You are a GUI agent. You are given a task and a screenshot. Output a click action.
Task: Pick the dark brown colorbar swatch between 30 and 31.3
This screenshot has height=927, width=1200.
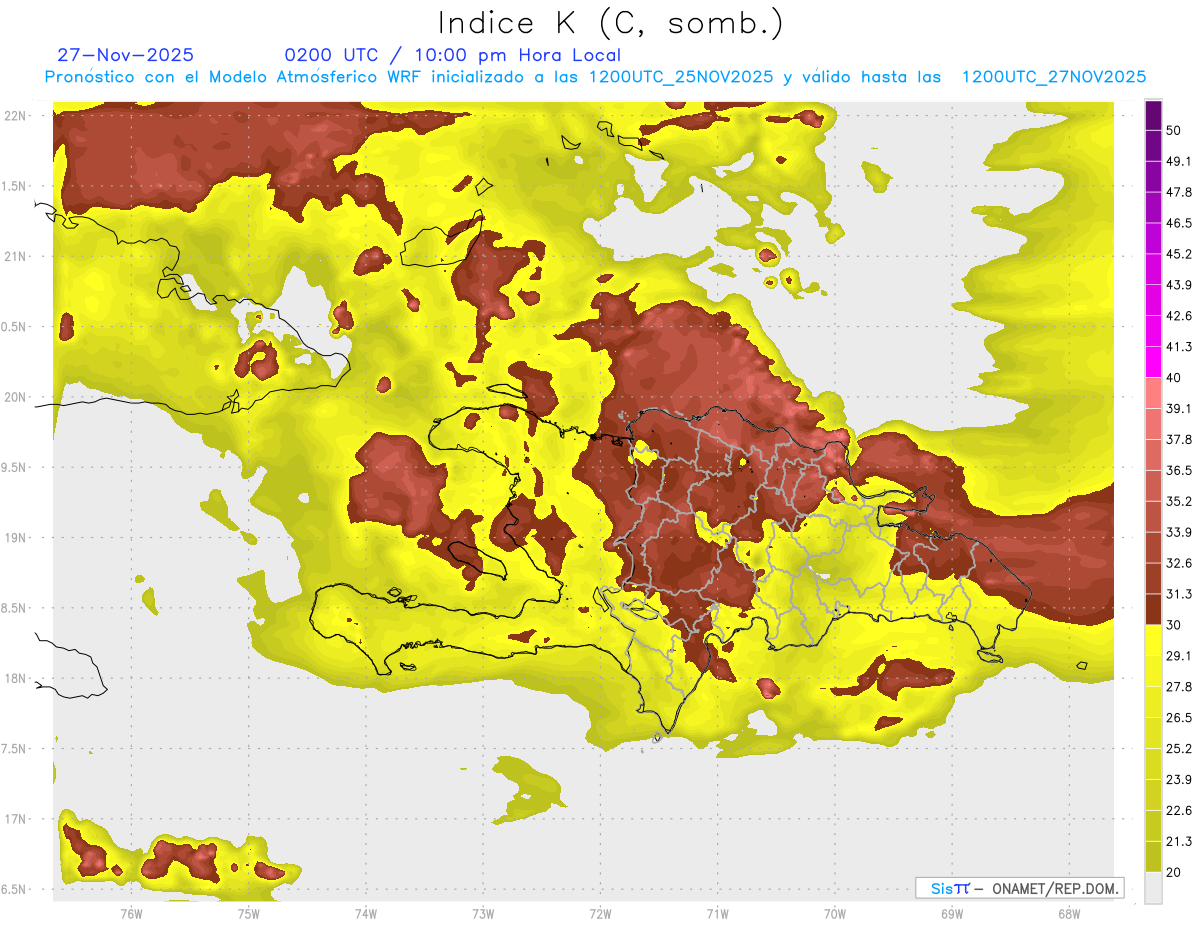click(1153, 609)
